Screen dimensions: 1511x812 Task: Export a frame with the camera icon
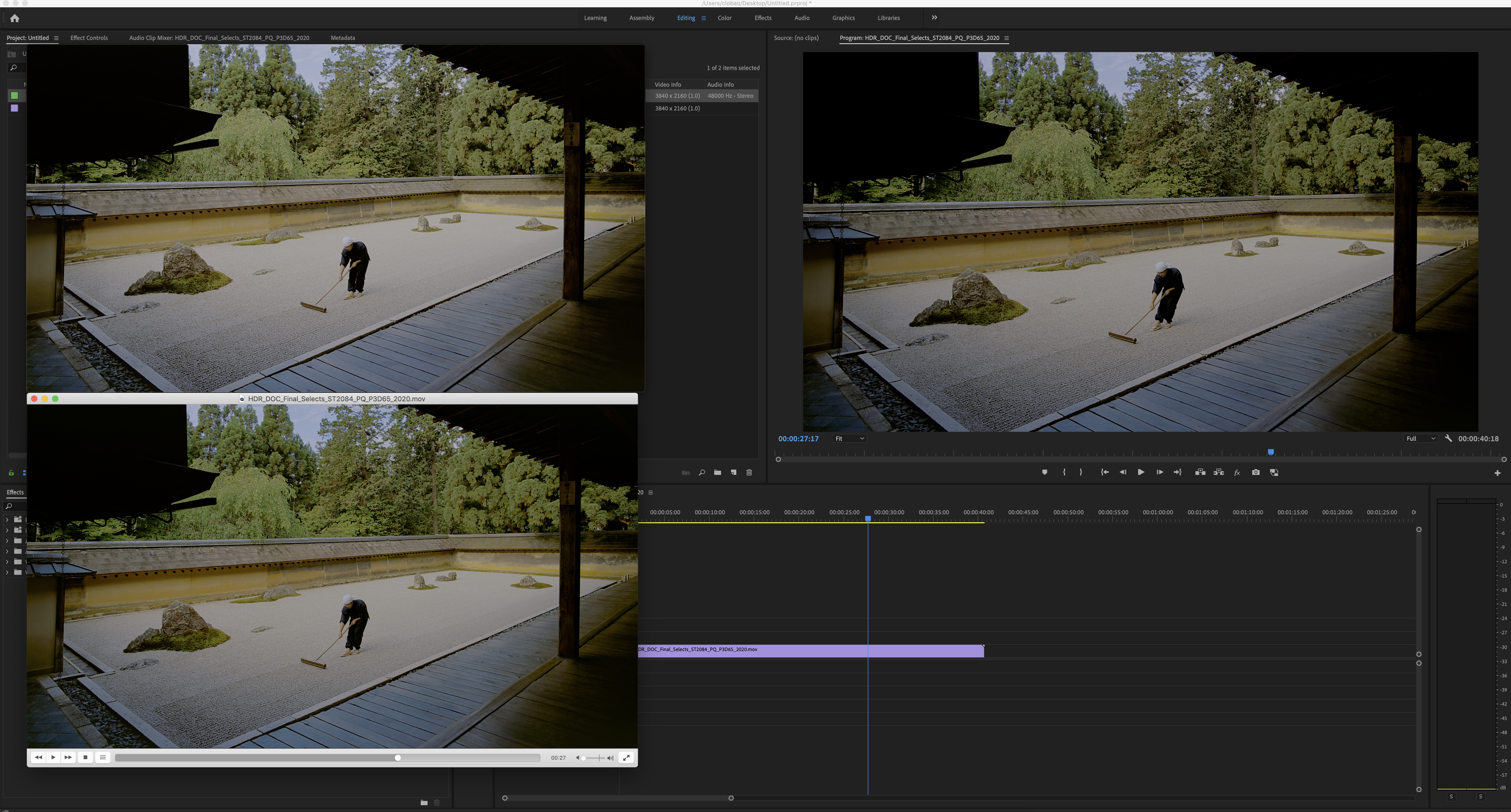(x=1256, y=472)
